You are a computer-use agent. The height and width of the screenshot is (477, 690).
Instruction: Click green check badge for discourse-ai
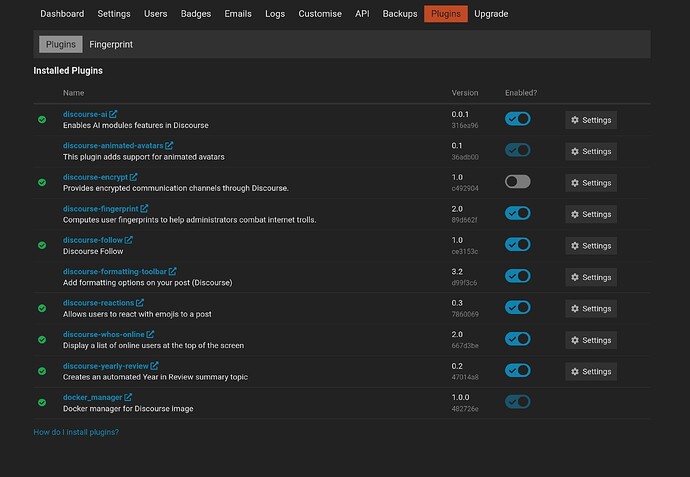[42, 120]
